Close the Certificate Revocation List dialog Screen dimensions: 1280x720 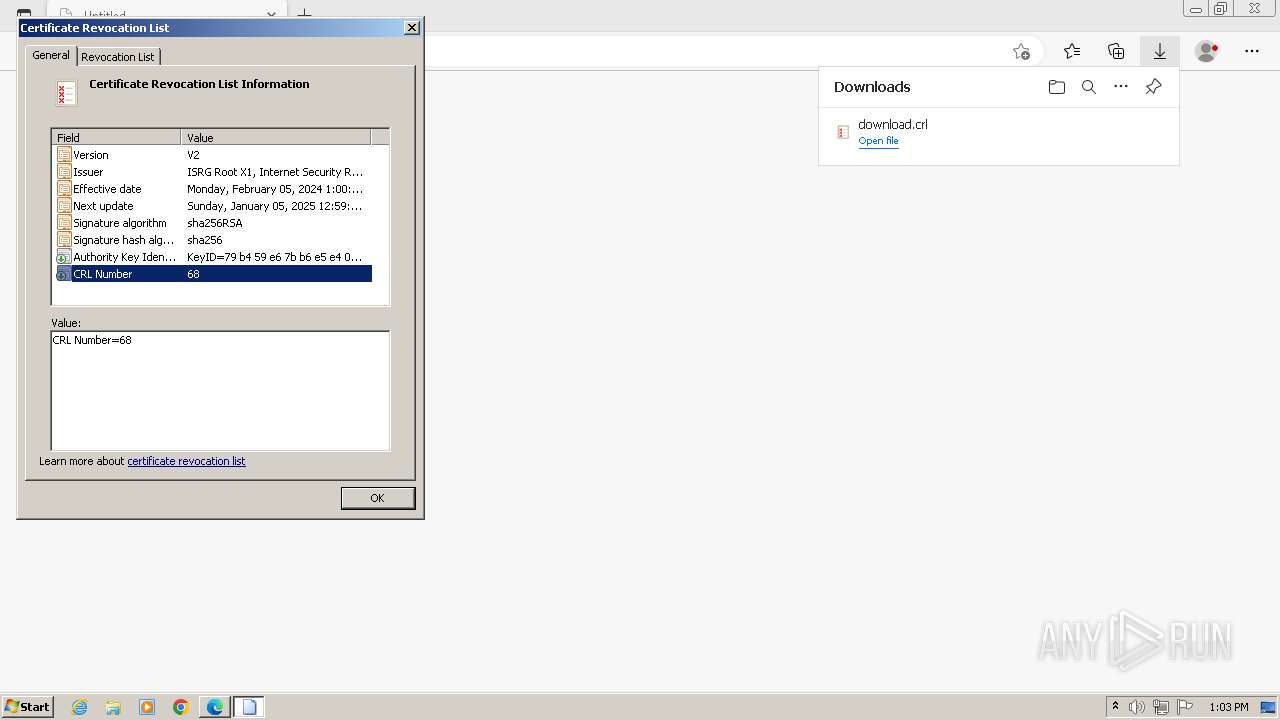411,28
